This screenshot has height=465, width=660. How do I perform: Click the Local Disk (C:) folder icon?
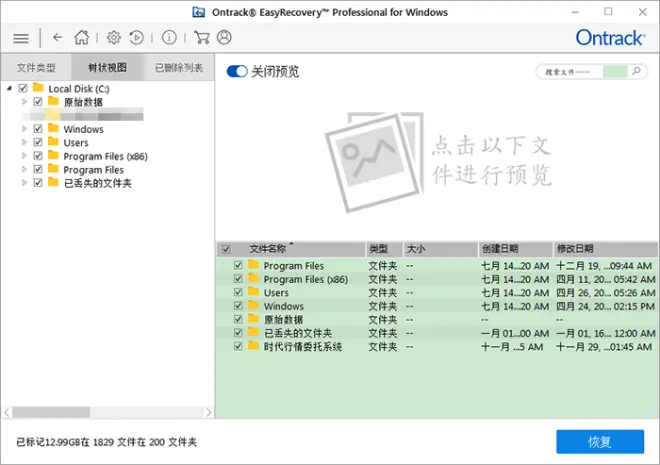pos(38,88)
